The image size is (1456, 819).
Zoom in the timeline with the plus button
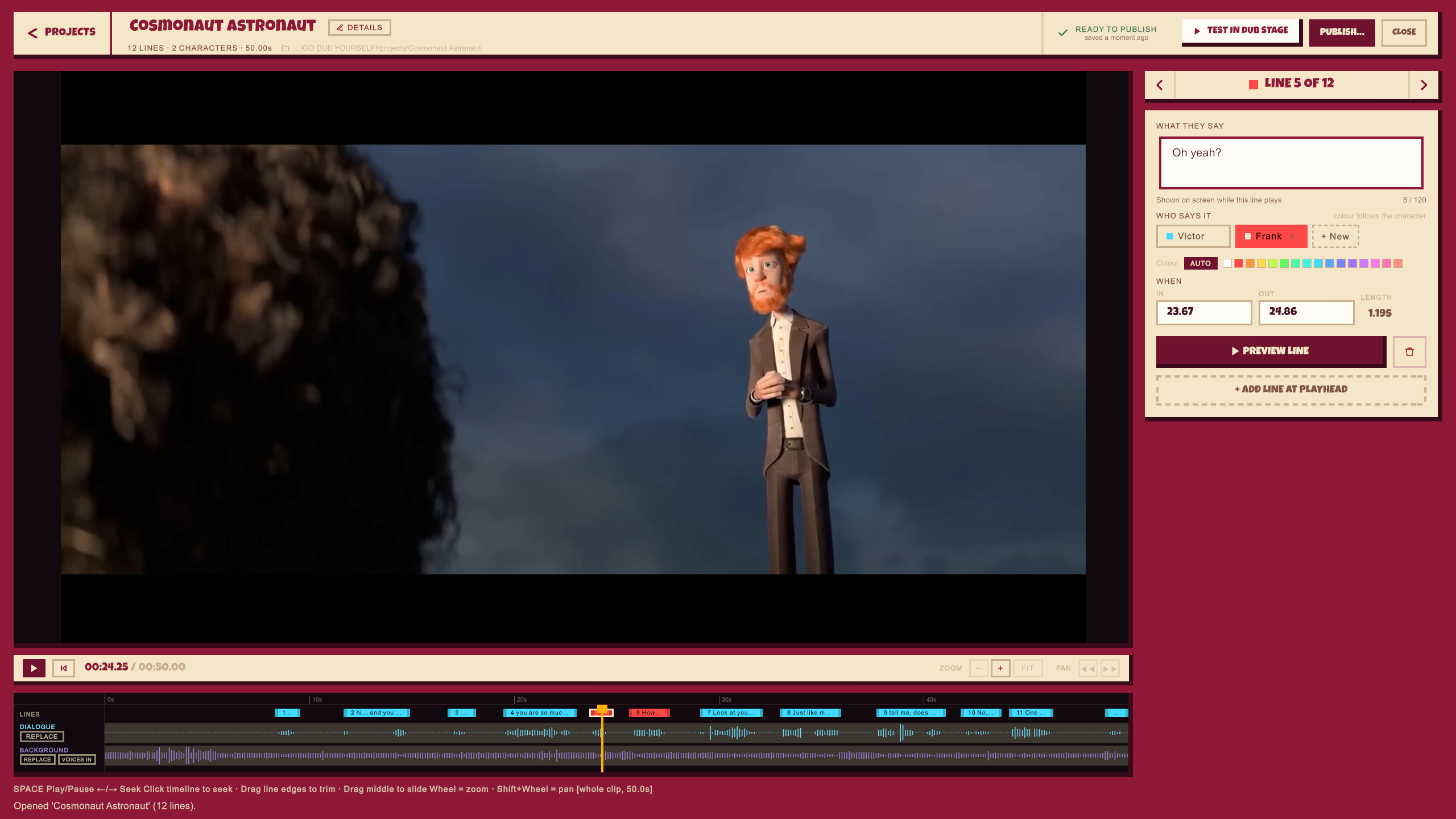tap(1000, 668)
